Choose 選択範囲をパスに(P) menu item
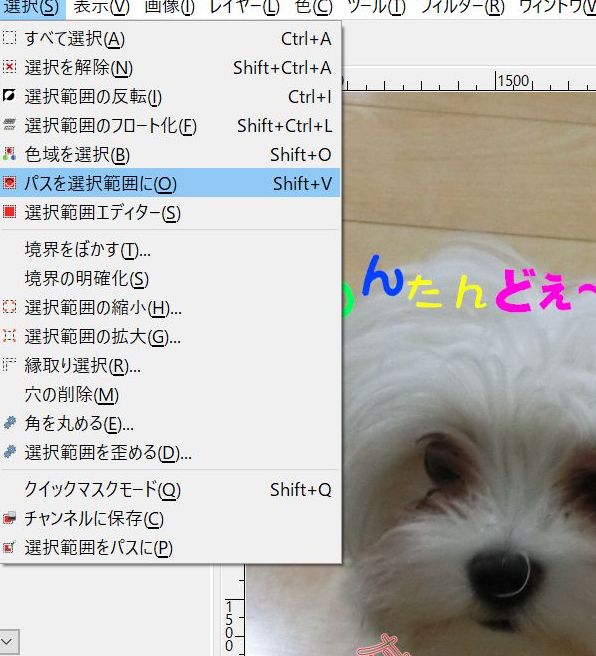Screen dimensions: 596x656 170,547
